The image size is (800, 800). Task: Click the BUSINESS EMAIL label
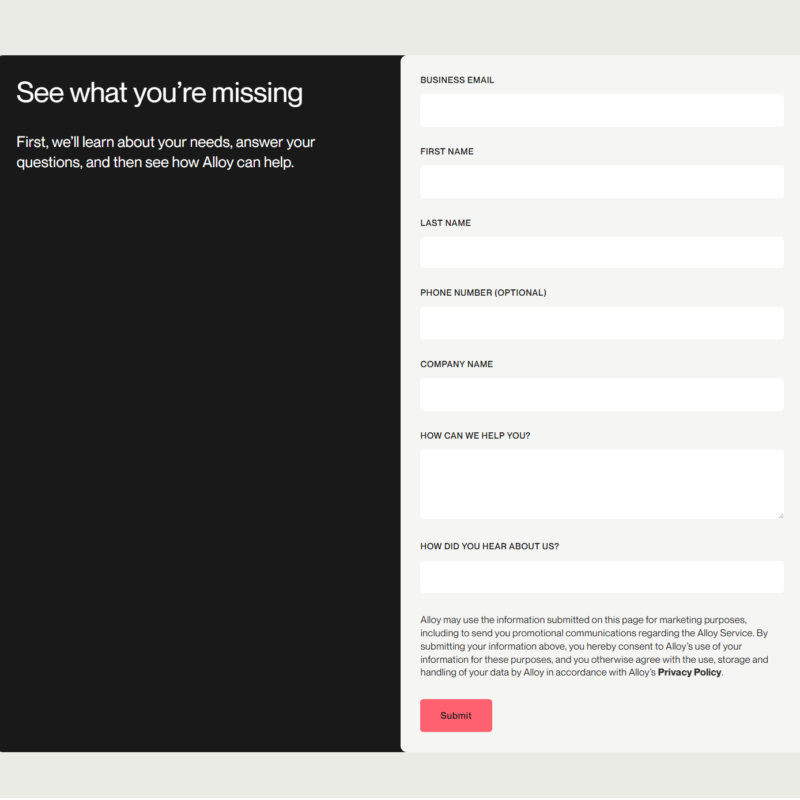[457, 80]
